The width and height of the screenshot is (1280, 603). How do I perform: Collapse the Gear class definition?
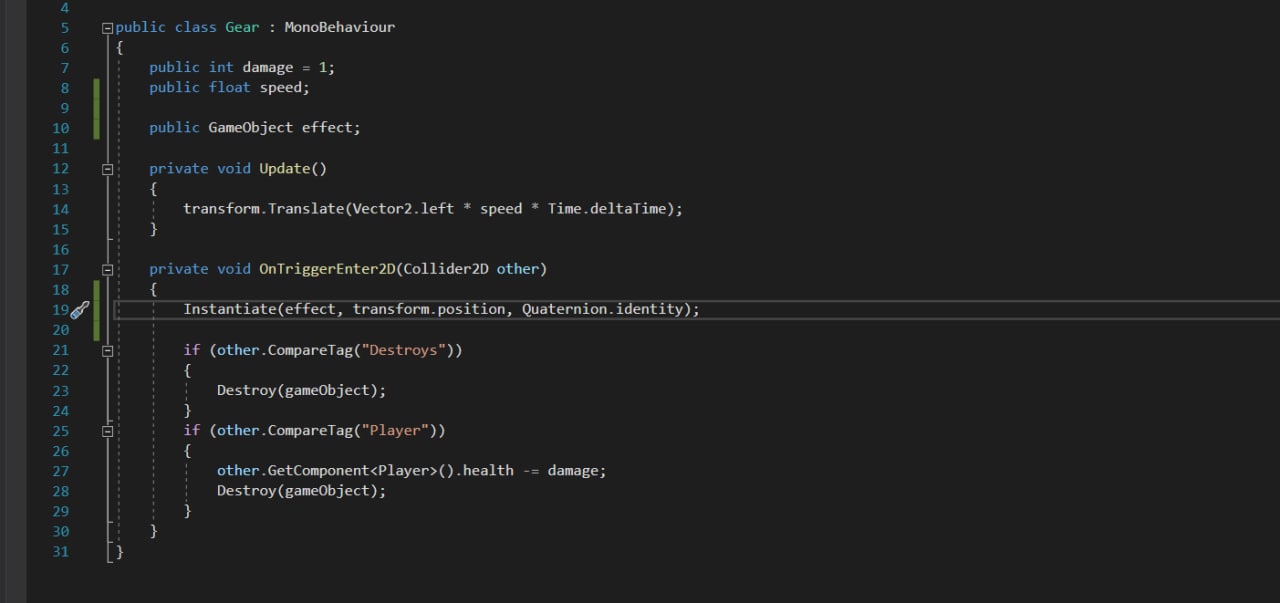(107, 28)
